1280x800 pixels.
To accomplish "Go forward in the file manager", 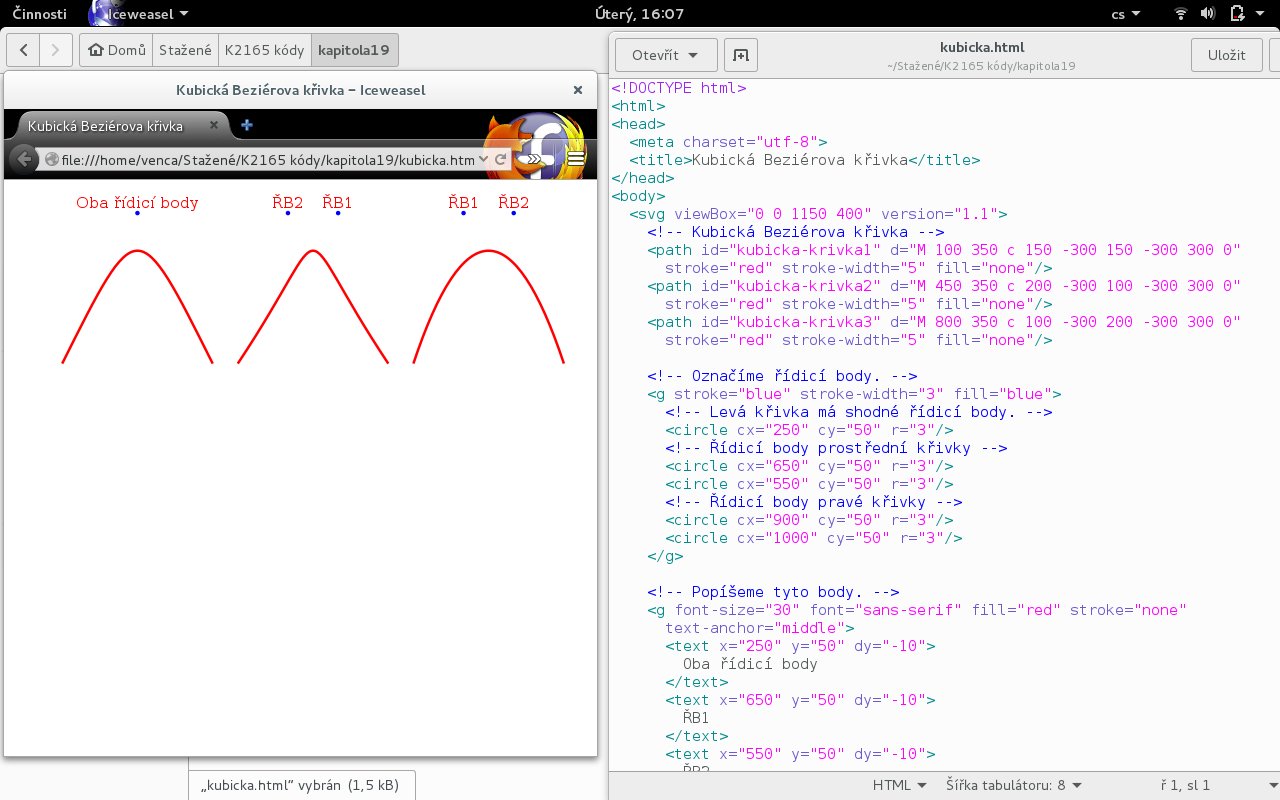I will pyautogui.click(x=56, y=50).
